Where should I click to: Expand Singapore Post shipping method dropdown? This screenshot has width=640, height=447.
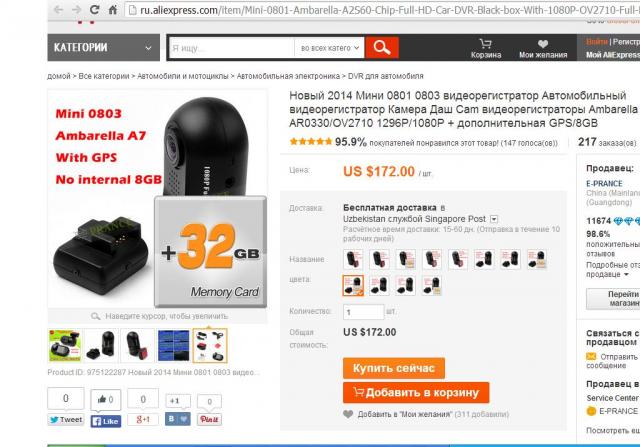(x=494, y=219)
